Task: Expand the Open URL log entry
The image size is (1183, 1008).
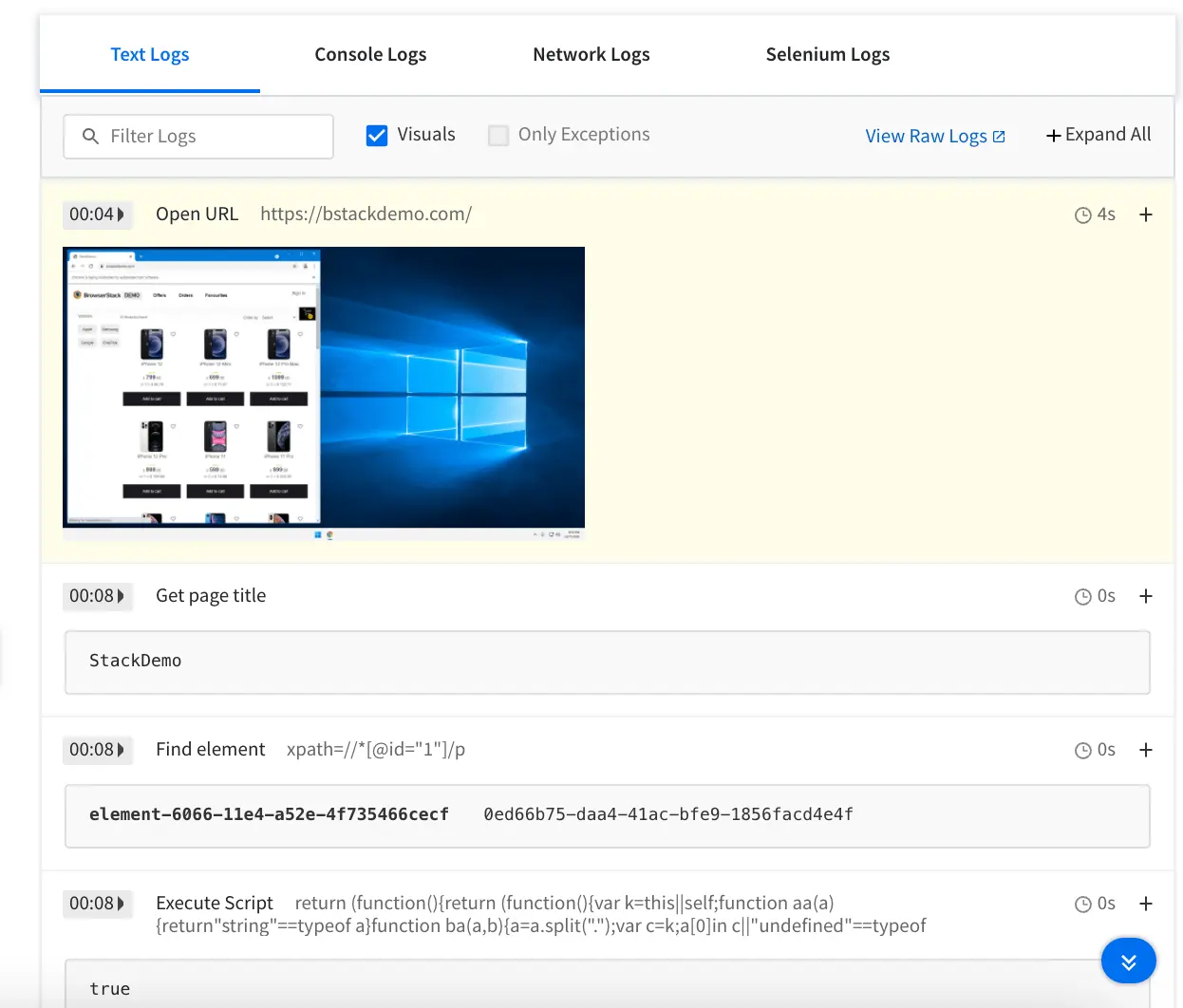Action: [1146, 215]
